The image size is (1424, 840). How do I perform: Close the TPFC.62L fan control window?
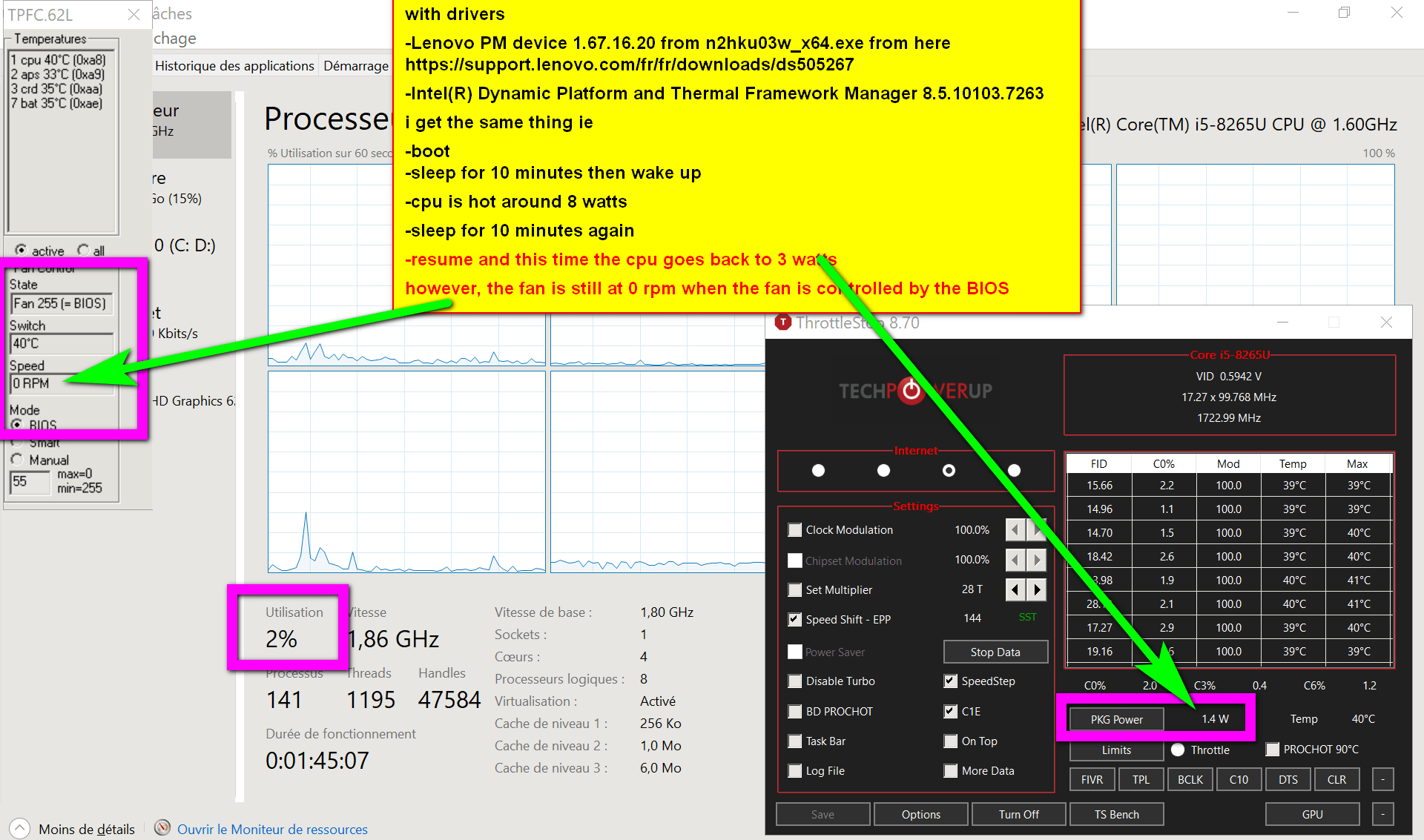134,14
